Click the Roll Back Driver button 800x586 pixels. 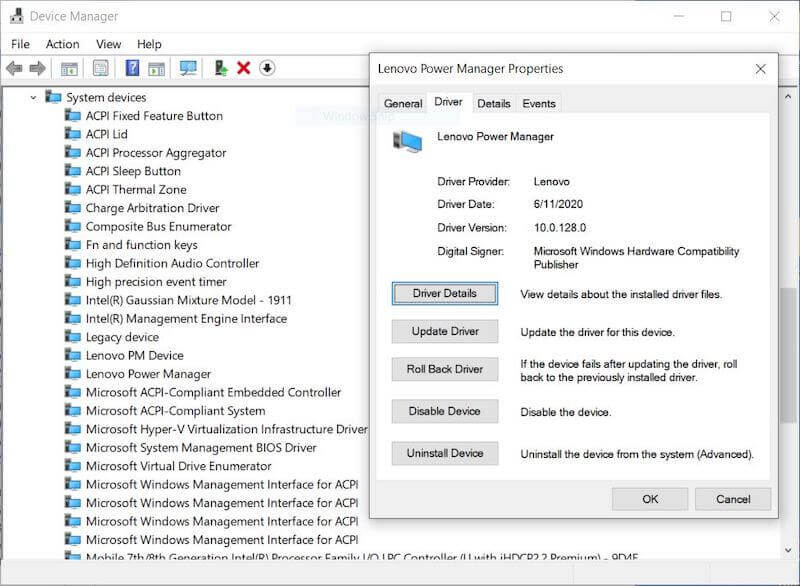(x=445, y=369)
